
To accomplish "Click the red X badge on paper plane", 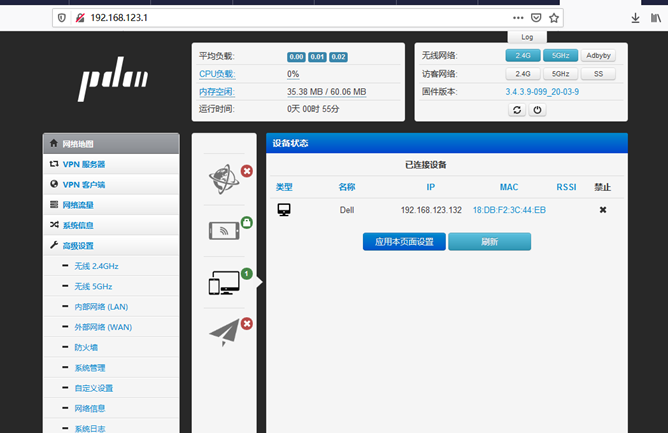I will [x=247, y=323].
